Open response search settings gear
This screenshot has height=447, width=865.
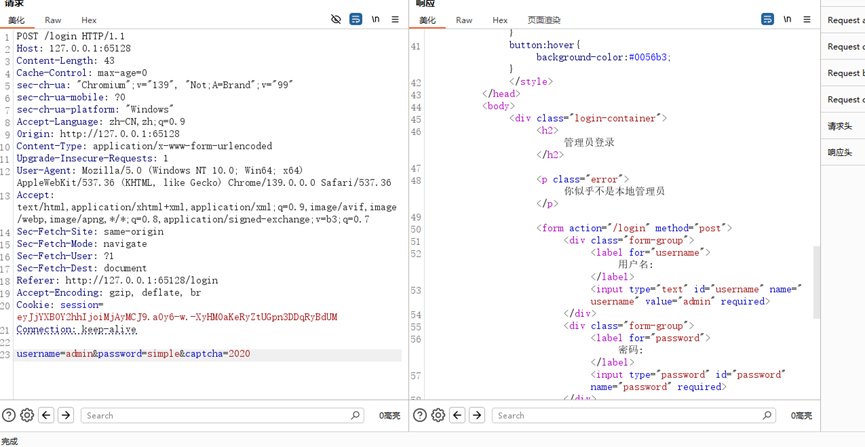pyautogui.click(x=439, y=415)
